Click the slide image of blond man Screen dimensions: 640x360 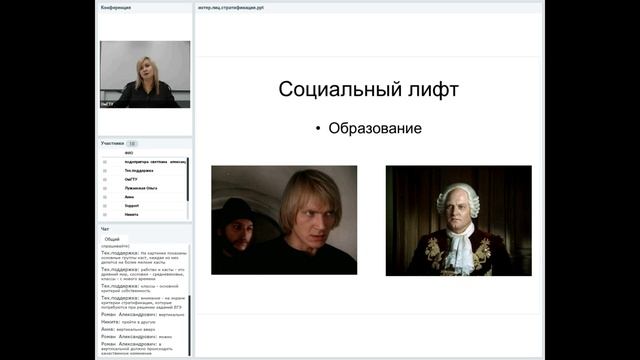click(284, 220)
